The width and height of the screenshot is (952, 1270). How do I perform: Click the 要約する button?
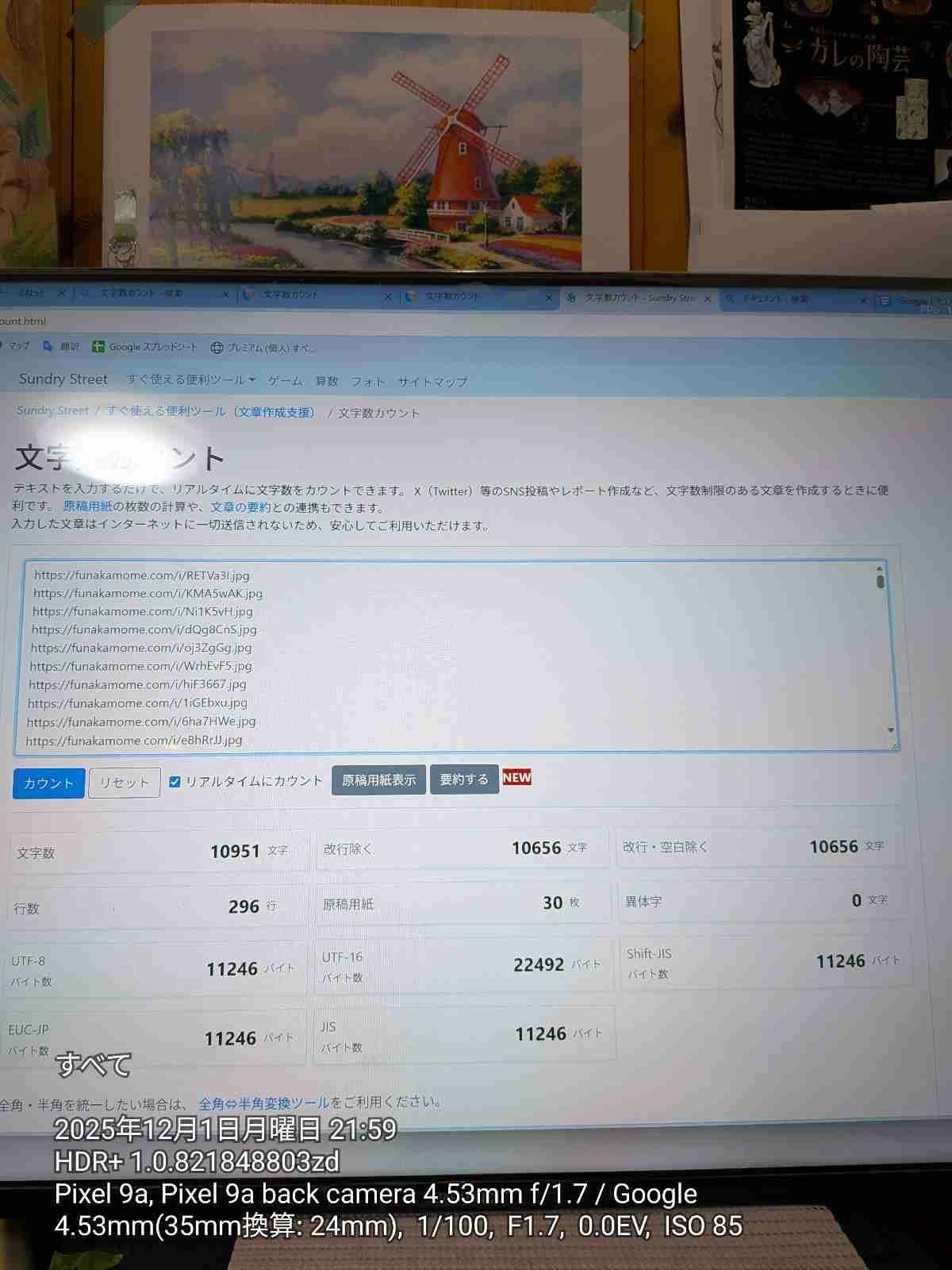tap(464, 779)
